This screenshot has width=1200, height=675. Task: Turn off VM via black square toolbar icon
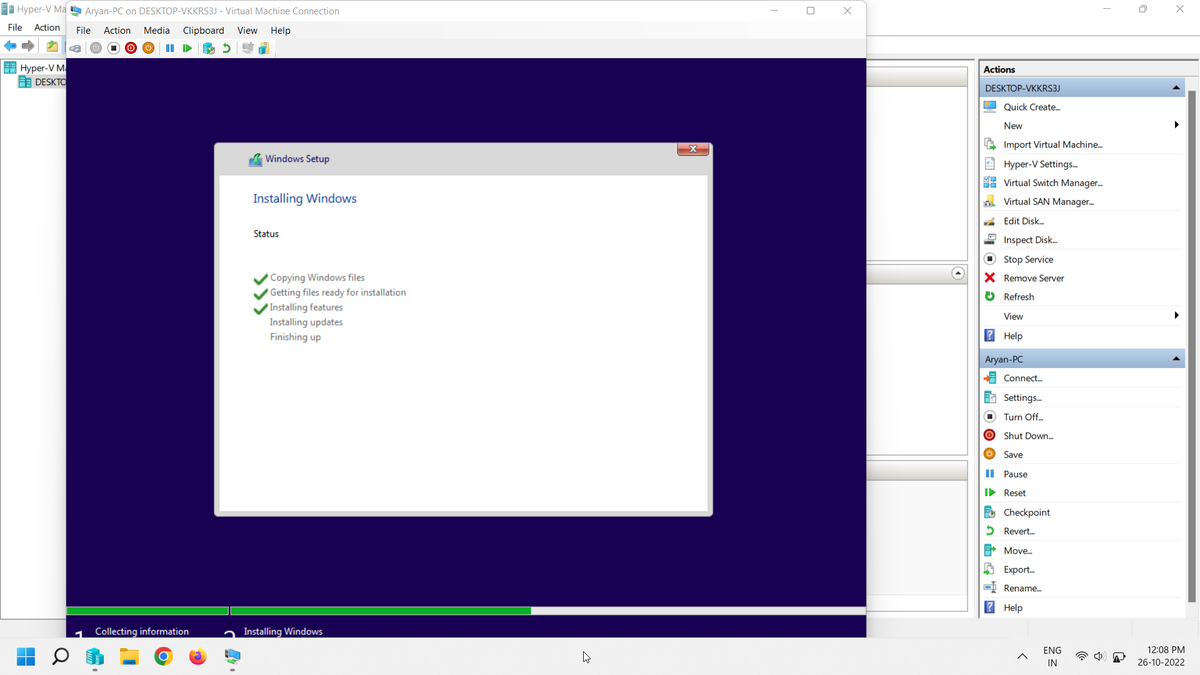click(113, 48)
